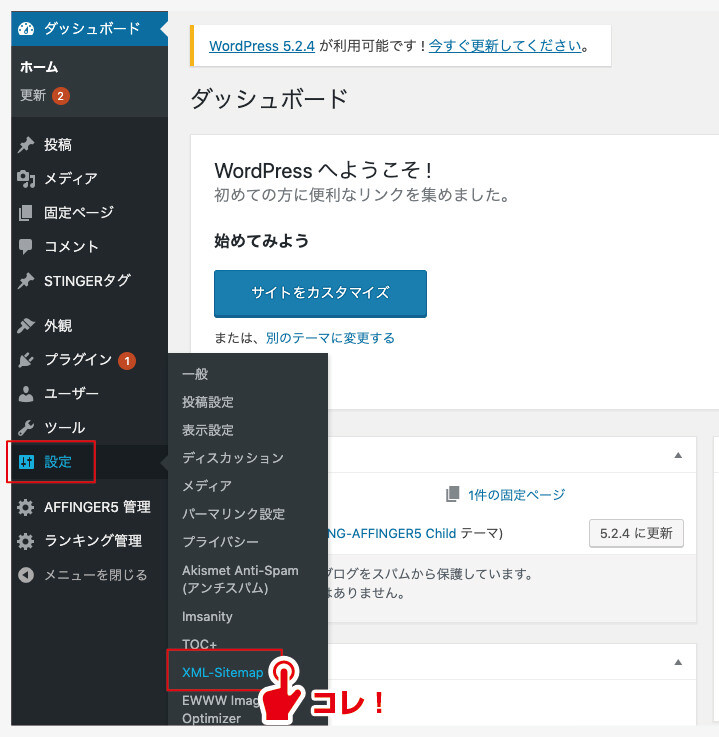Click the gear icon beside AFFINGER5 管理

27,507
